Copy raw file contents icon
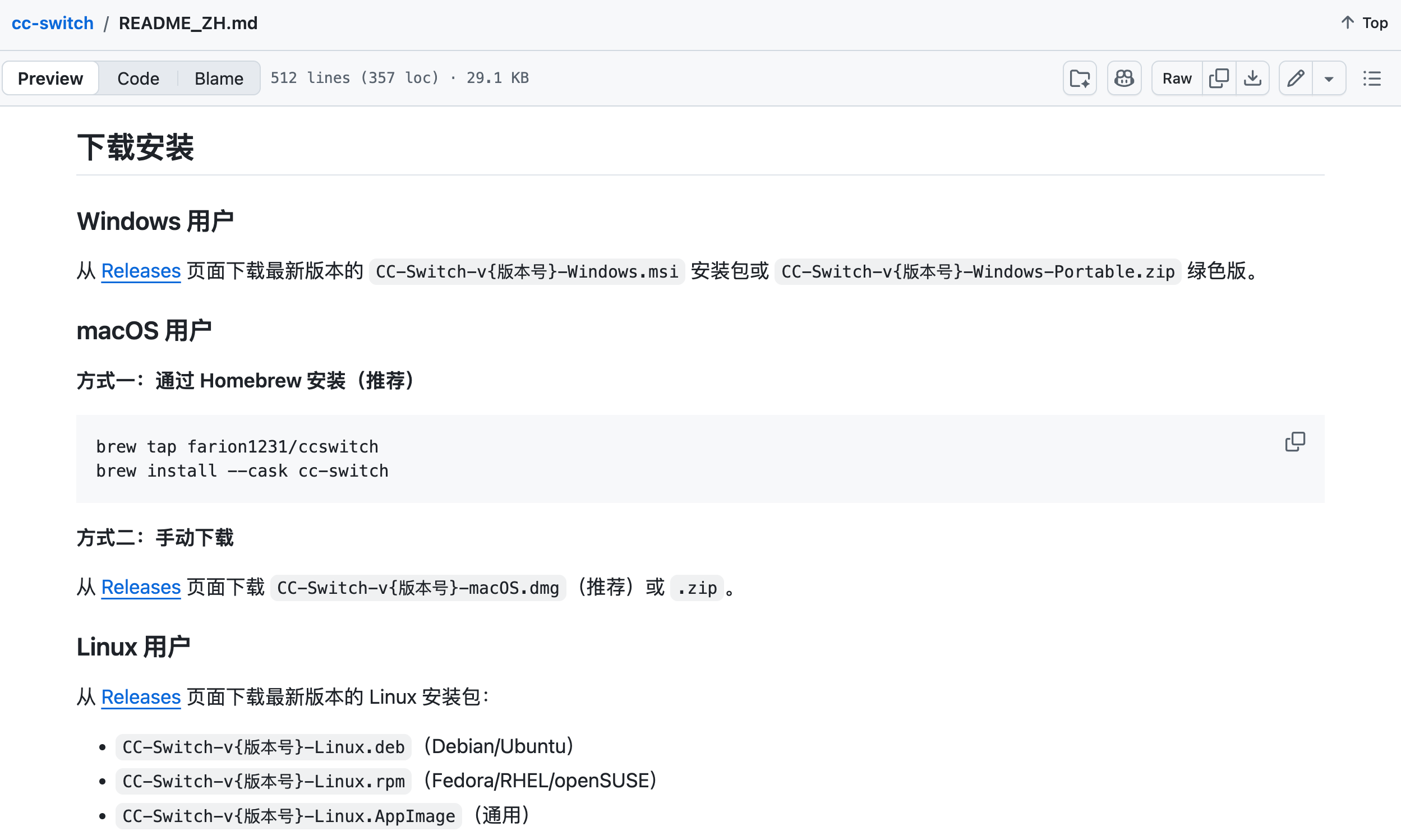 click(1219, 78)
